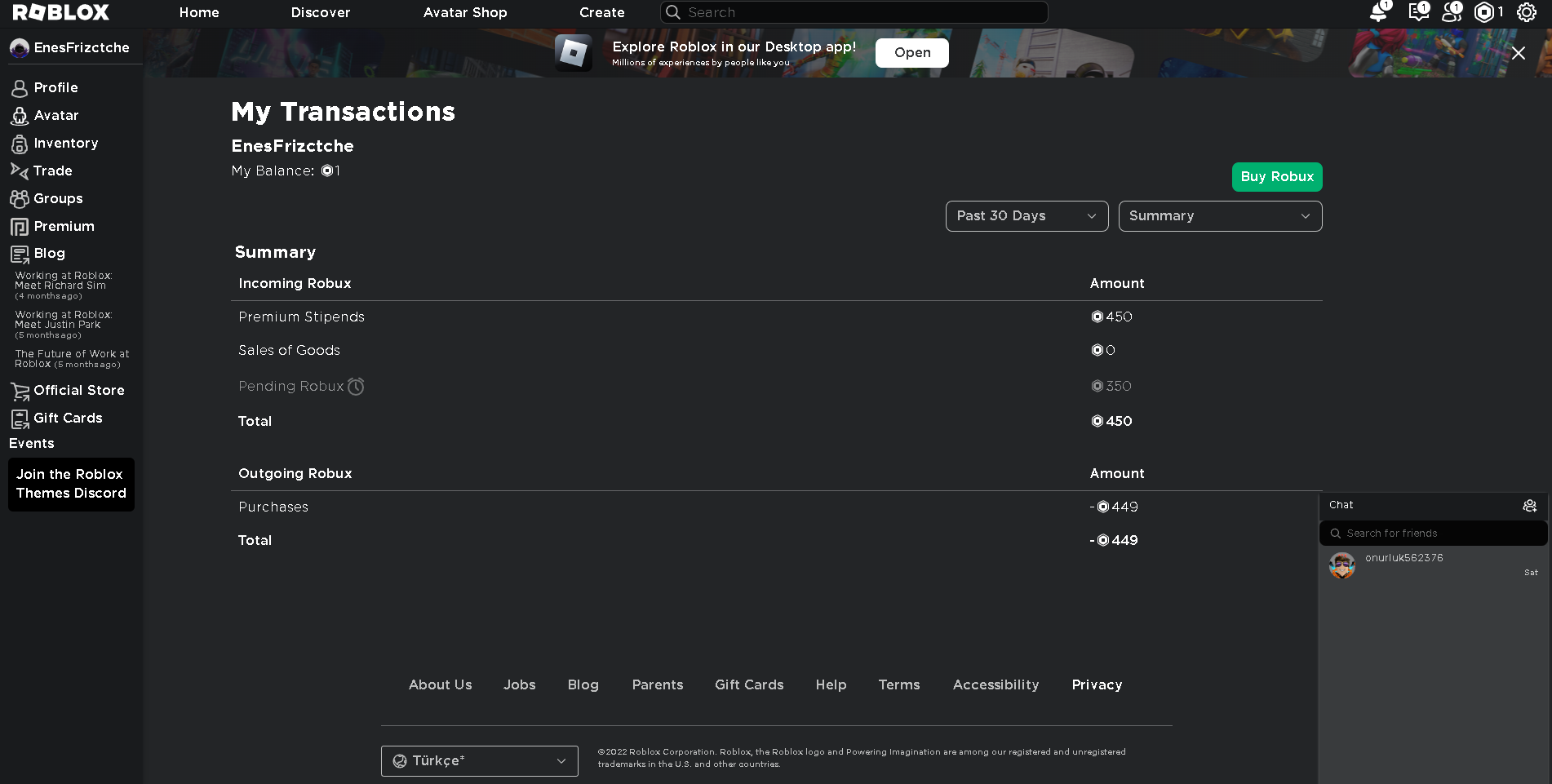This screenshot has height=784, width=1552.
Task: Click the Premium Stipends row label
Action: (302, 317)
